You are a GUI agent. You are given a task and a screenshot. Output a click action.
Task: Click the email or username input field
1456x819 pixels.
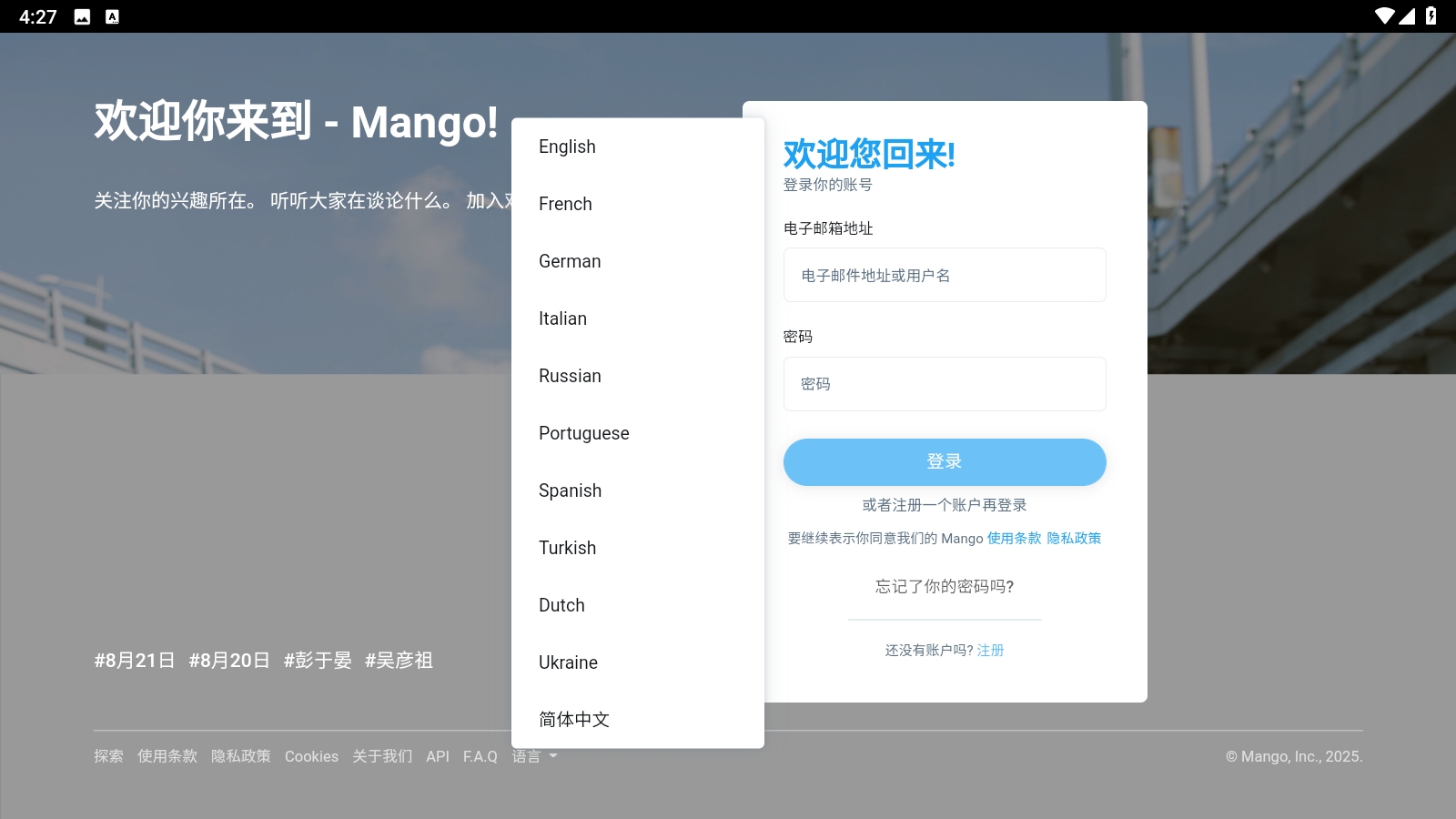(944, 274)
